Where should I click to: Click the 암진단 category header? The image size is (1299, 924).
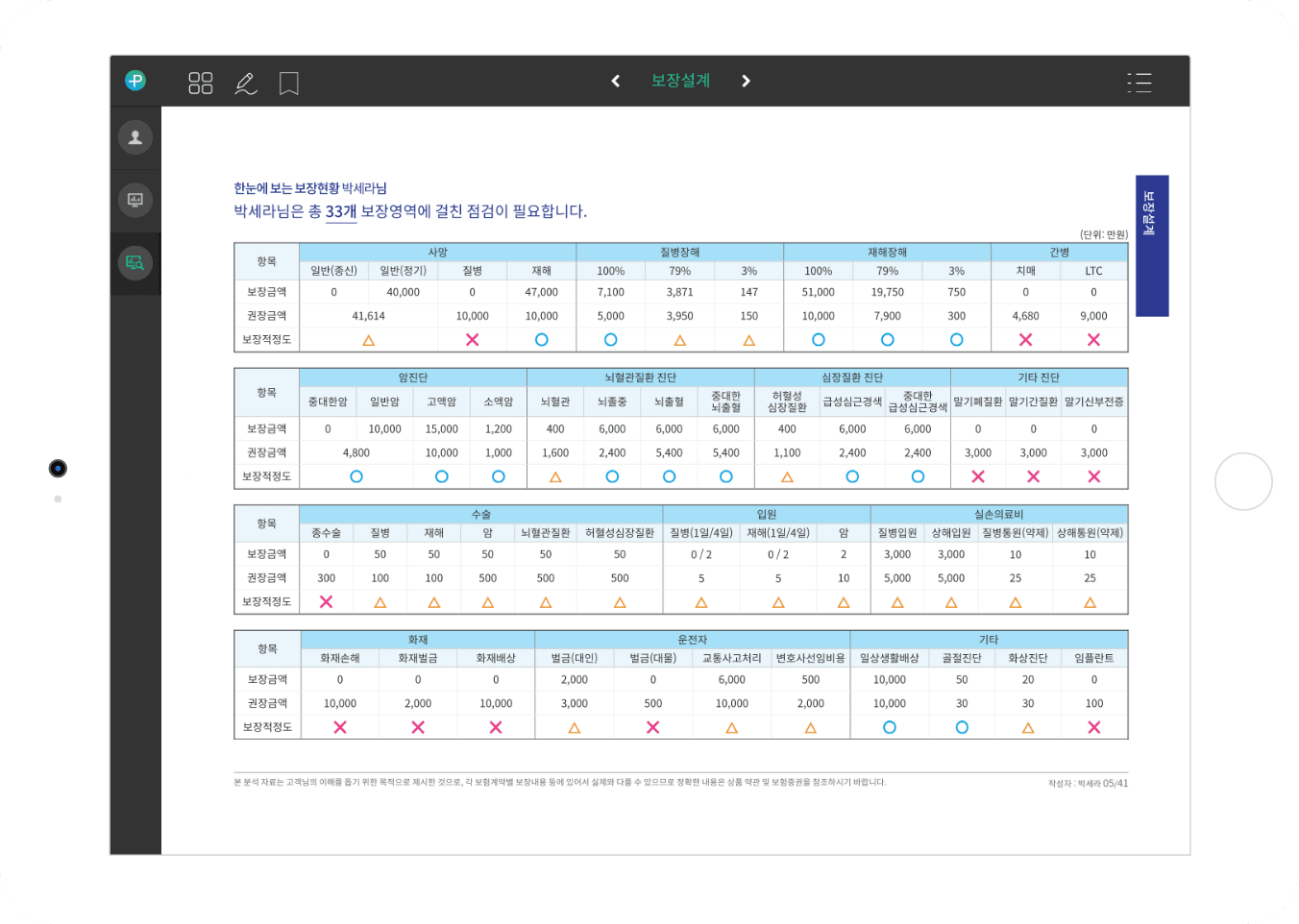[x=413, y=377]
